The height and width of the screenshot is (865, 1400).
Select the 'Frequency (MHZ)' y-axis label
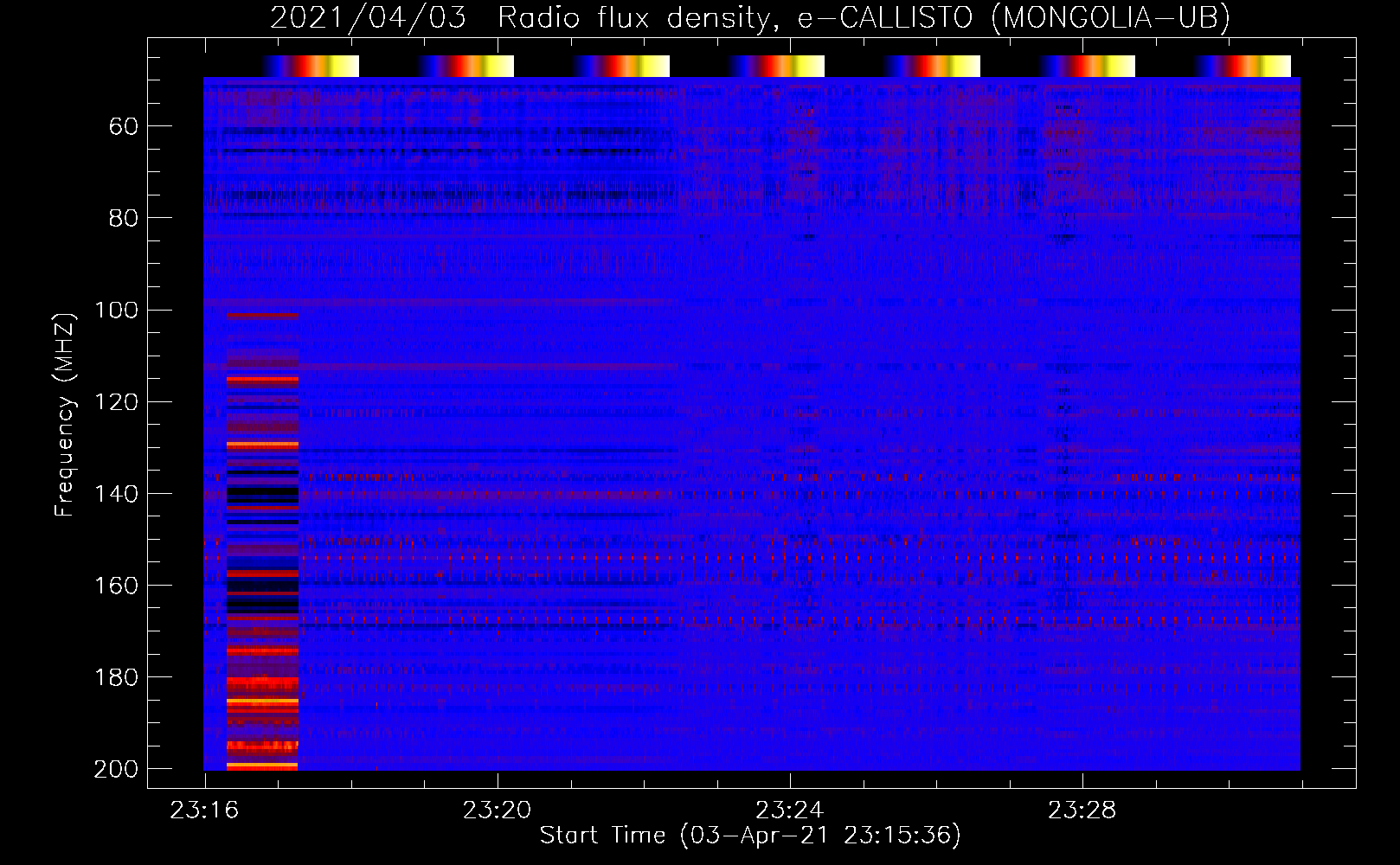coord(64,414)
